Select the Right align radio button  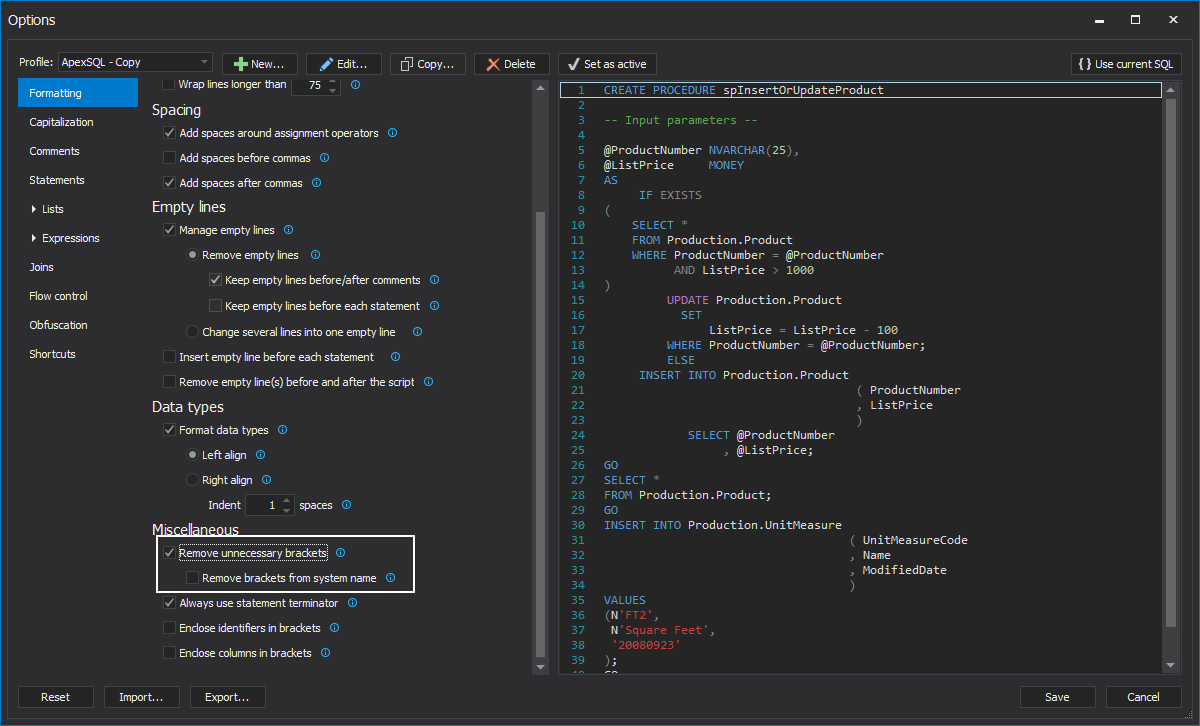tap(191, 480)
